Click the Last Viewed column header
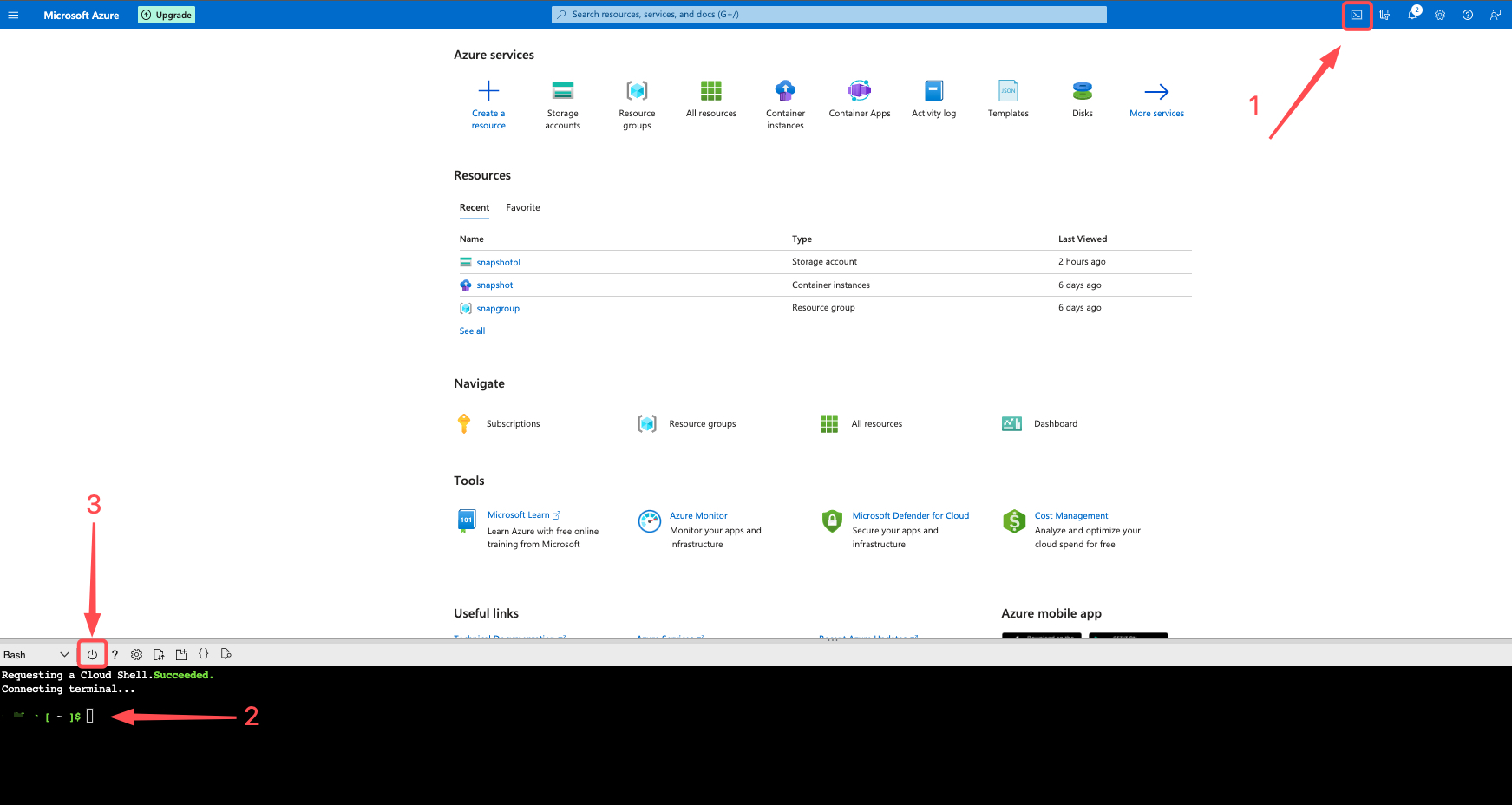 [1083, 239]
